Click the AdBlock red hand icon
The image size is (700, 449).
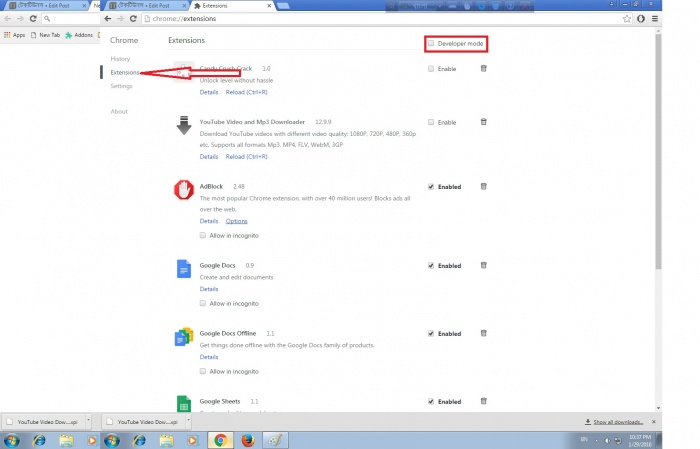[183, 190]
